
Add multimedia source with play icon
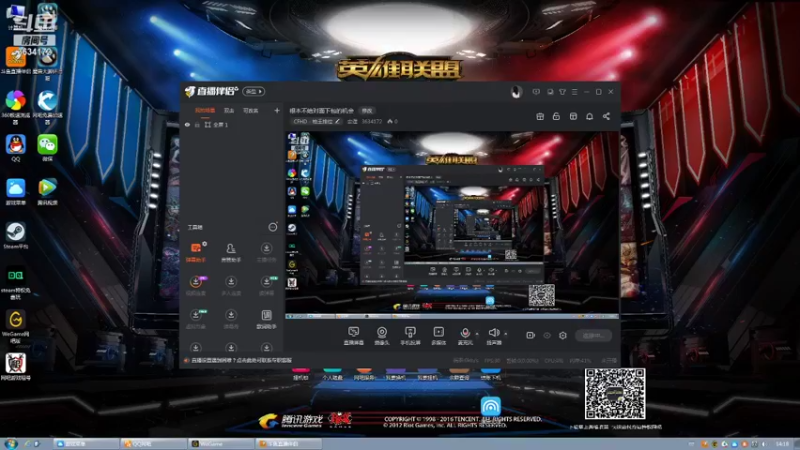click(x=438, y=336)
